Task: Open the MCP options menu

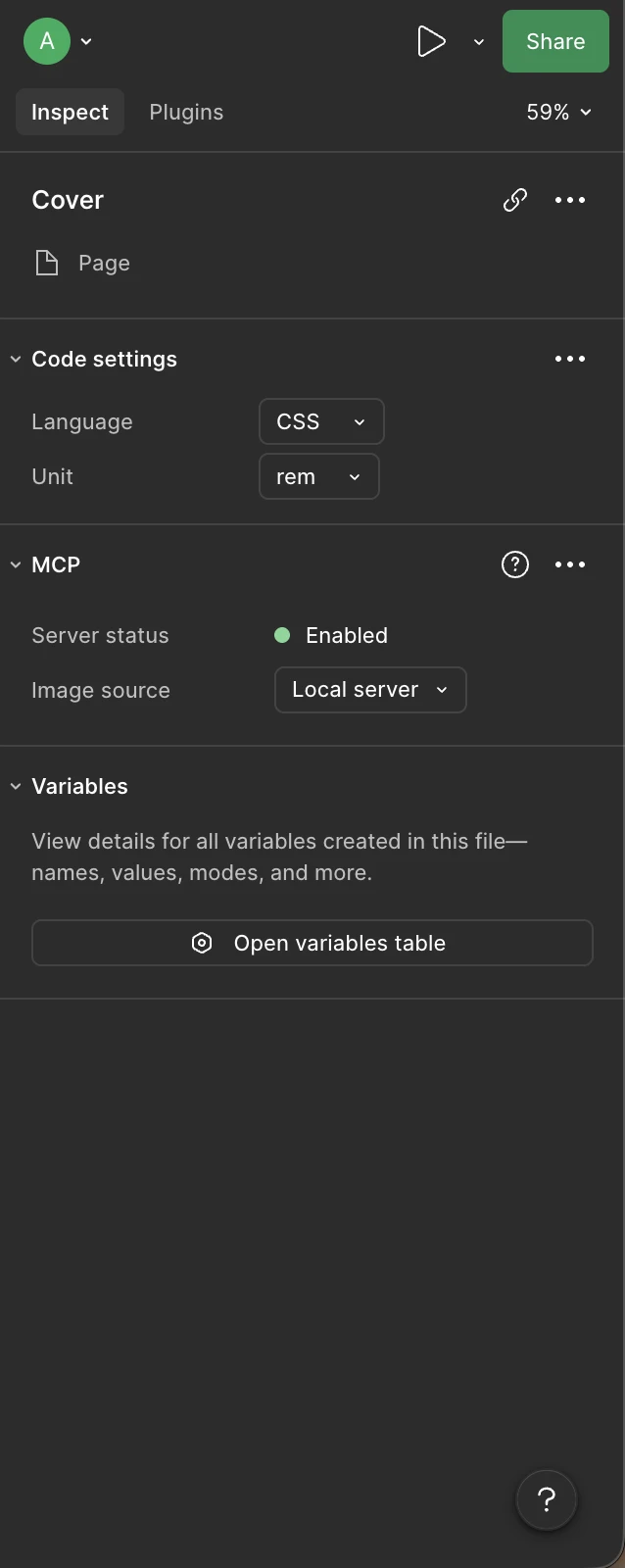Action: click(570, 564)
